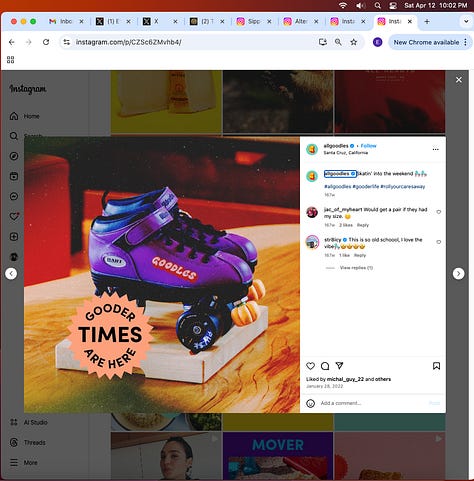Open the comment bubble icon under post
This screenshot has height=481, width=474.
[325, 366]
